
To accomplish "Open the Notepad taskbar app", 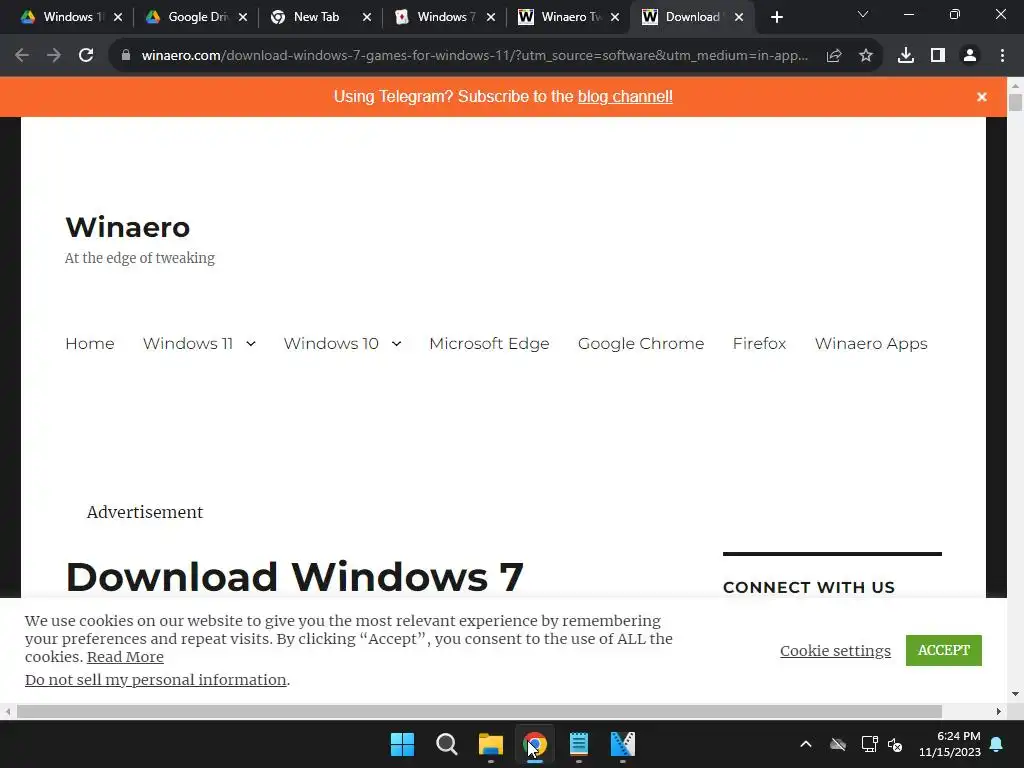I will (579, 744).
